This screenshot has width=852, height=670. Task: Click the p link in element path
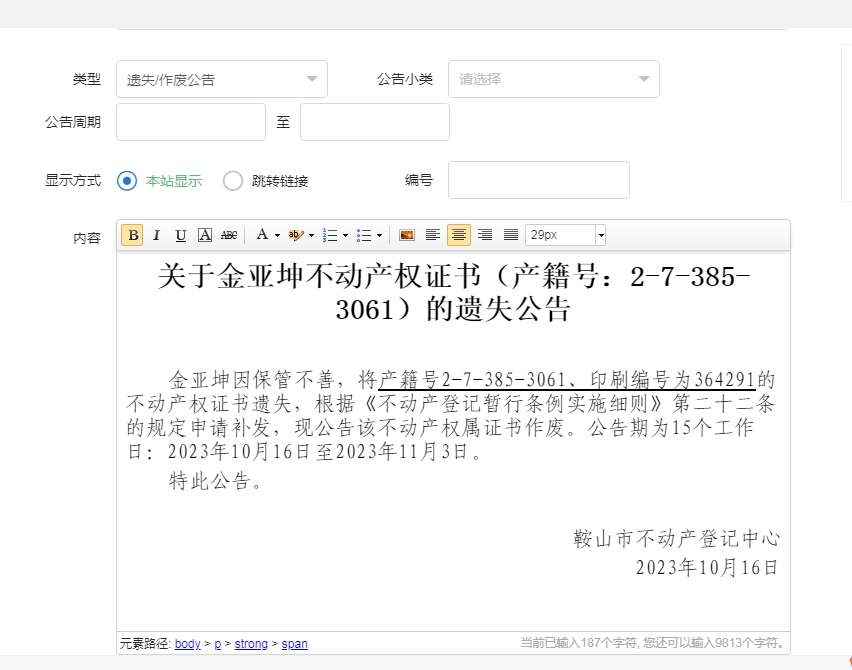(217, 643)
